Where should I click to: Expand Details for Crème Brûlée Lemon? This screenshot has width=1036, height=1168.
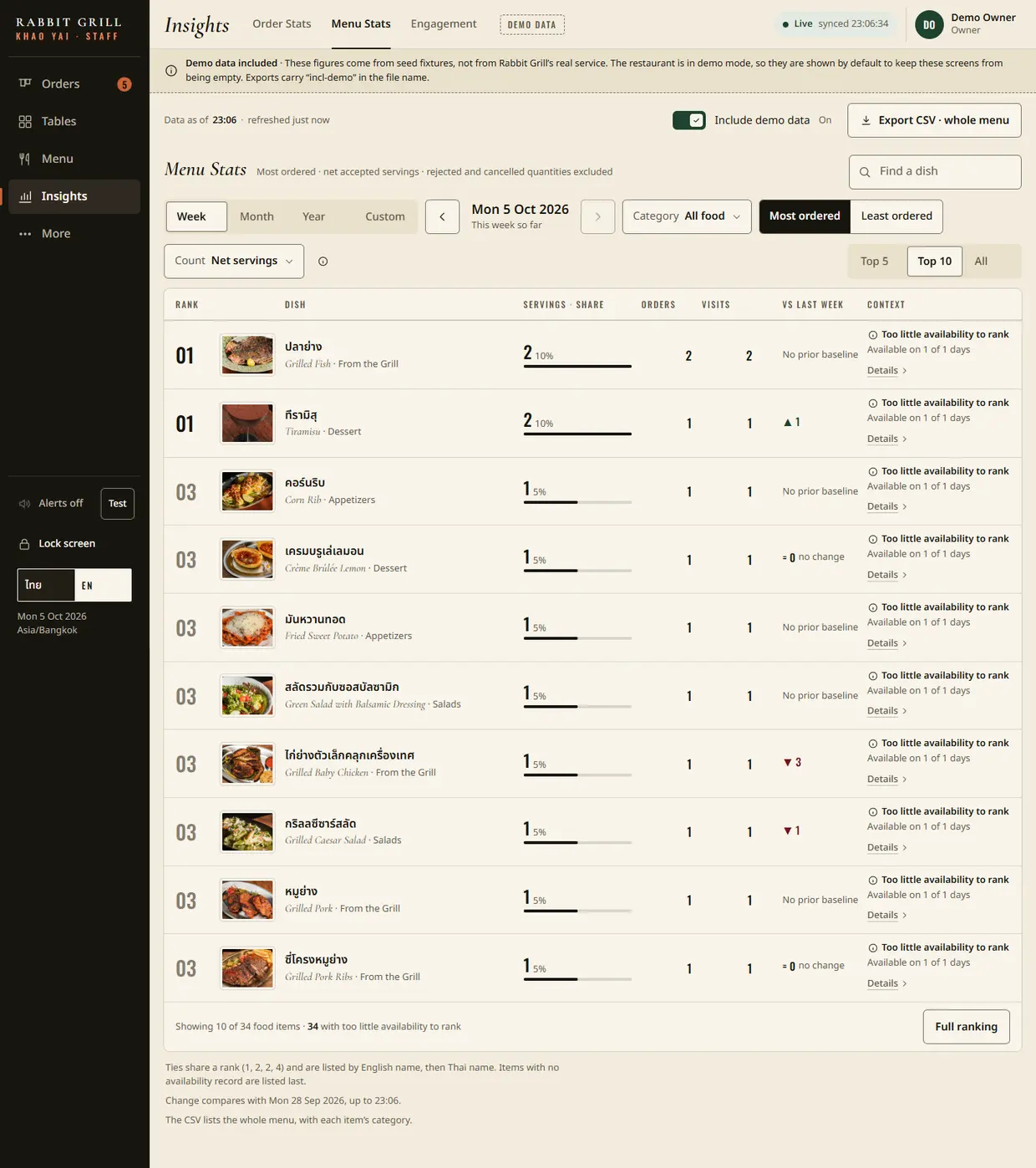click(886, 576)
